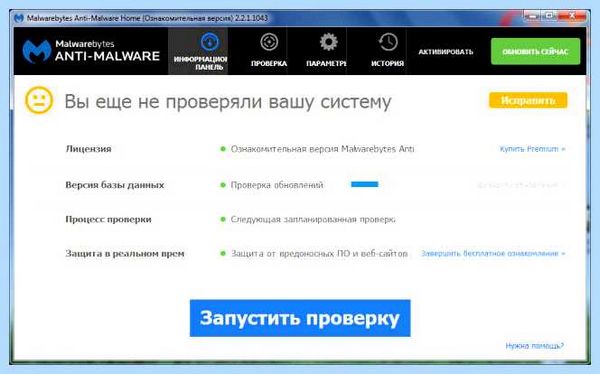Click the green Обновить сейчас button
Image resolution: width=600 pixels, height=374 pixels.
535,51
